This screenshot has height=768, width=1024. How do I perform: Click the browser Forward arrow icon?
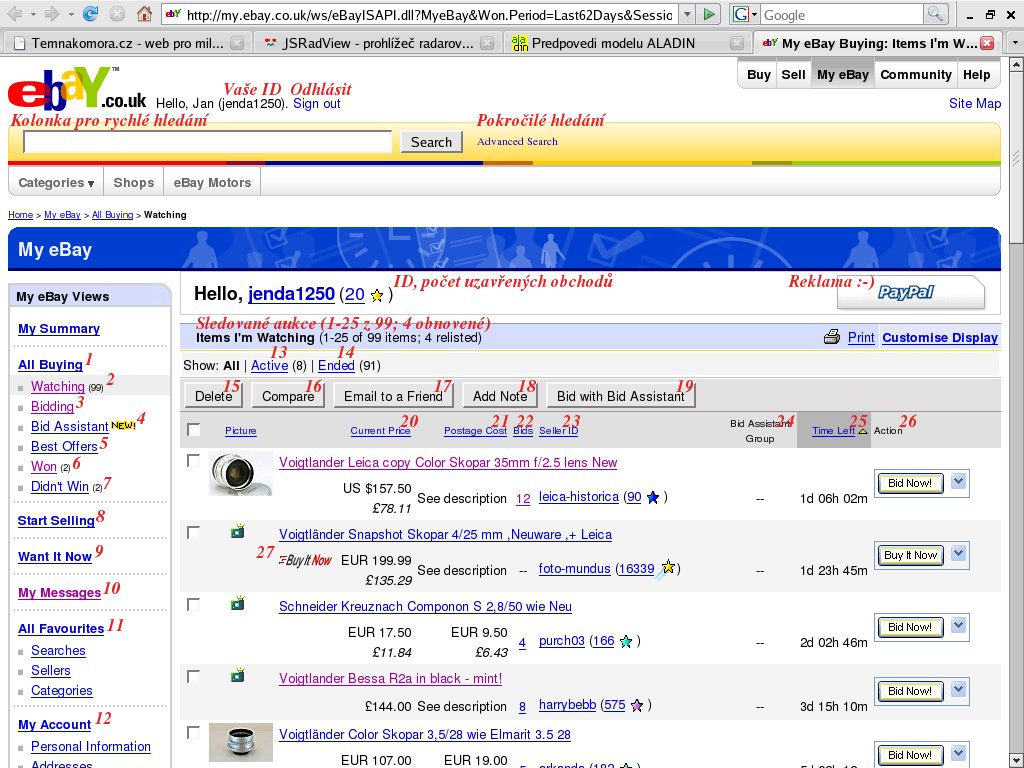(52, 14)
